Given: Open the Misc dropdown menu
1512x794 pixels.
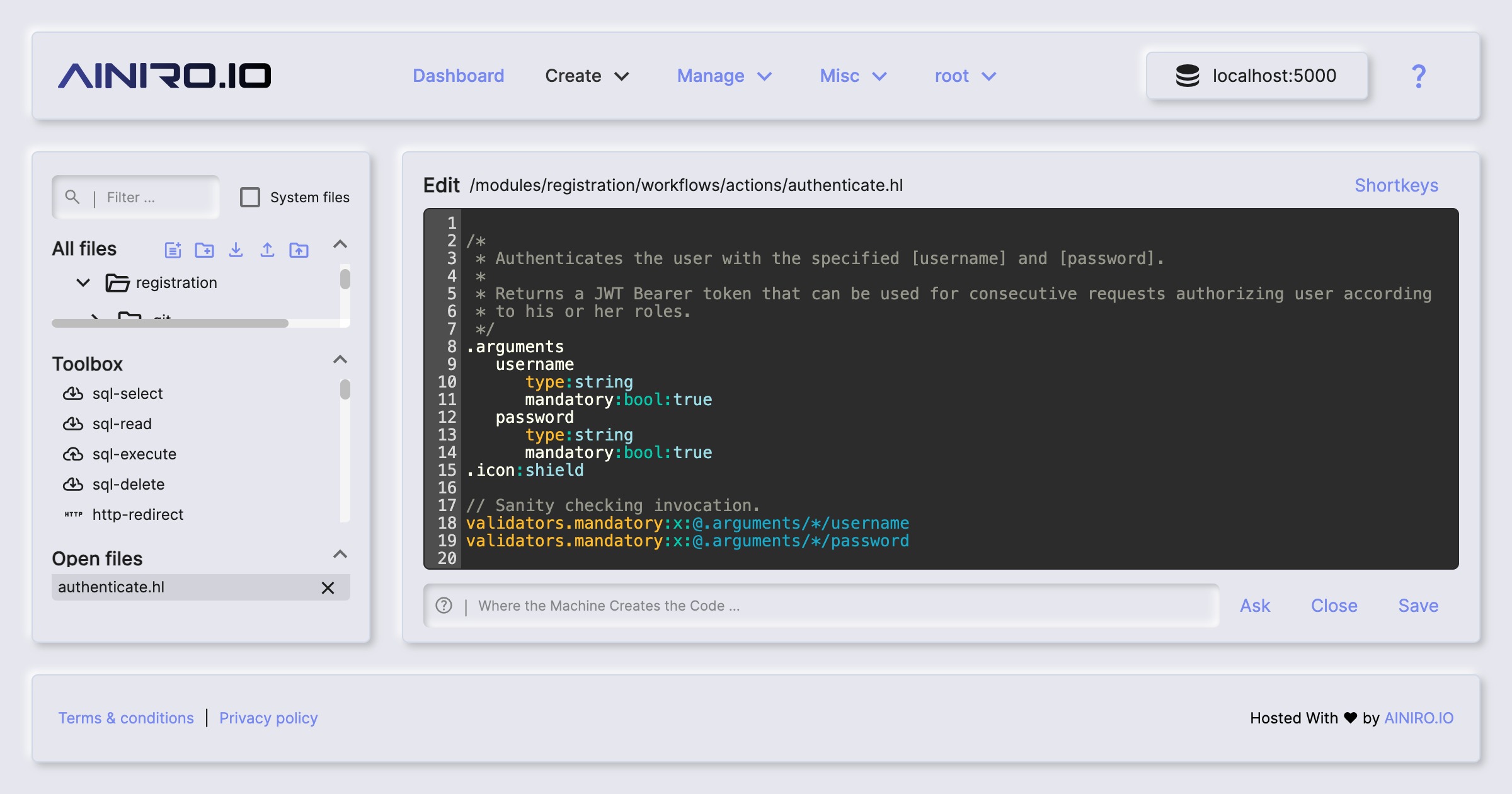Looking at the screenshot, I should click(x=851, y=75).
